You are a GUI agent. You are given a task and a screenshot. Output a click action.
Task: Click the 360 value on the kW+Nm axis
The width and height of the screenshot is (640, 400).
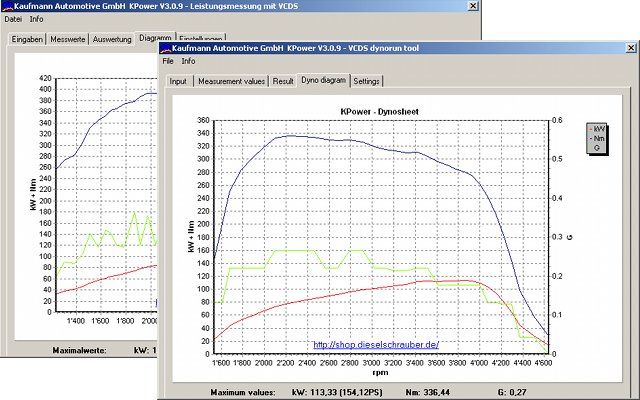click(x=203, y=120)
